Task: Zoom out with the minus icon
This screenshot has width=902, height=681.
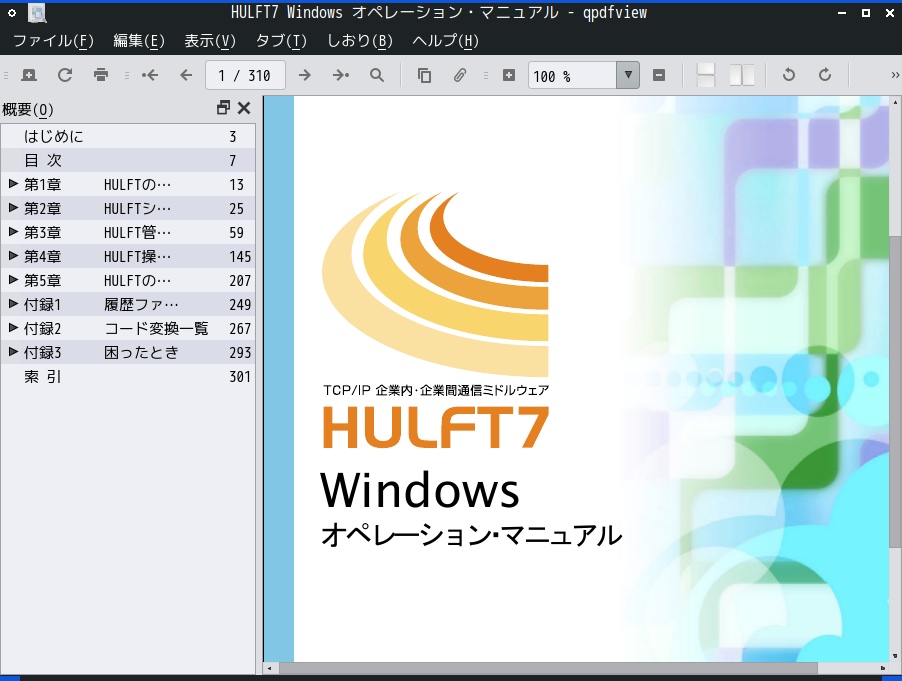Action: click(659, 75)
